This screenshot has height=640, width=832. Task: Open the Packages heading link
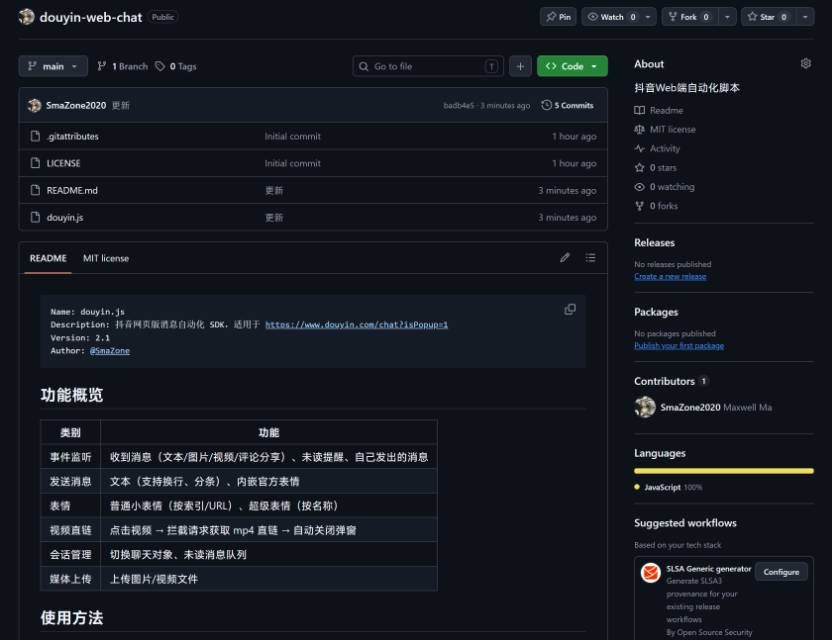[656, 312]
